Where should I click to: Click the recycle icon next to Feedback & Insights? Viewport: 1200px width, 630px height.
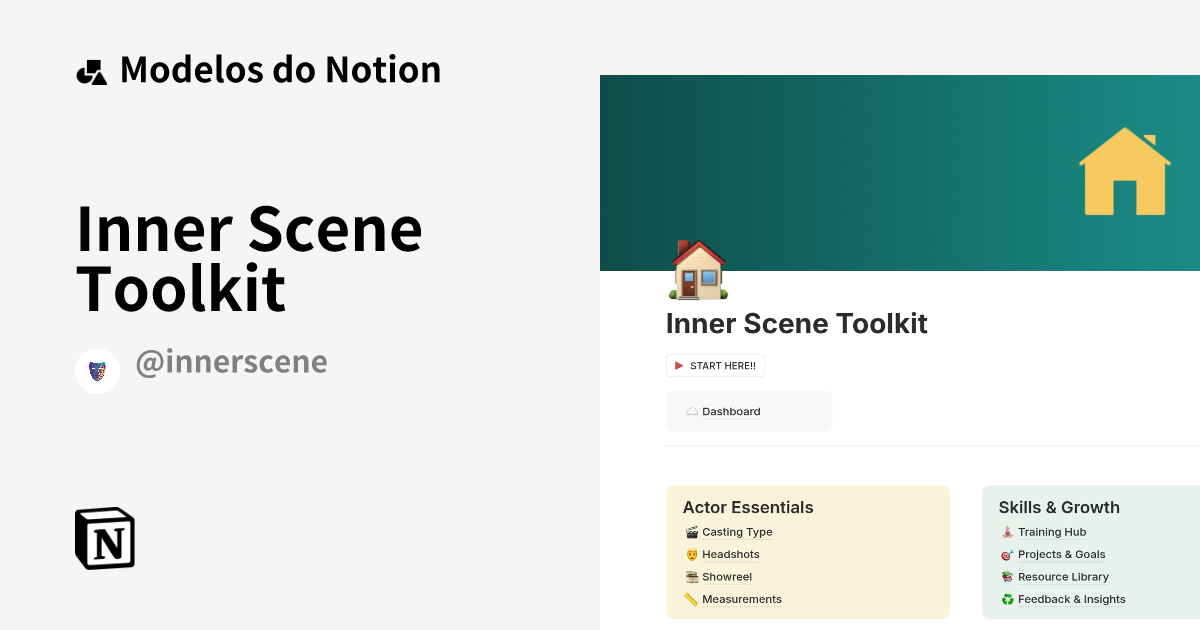coord(1006,599)
